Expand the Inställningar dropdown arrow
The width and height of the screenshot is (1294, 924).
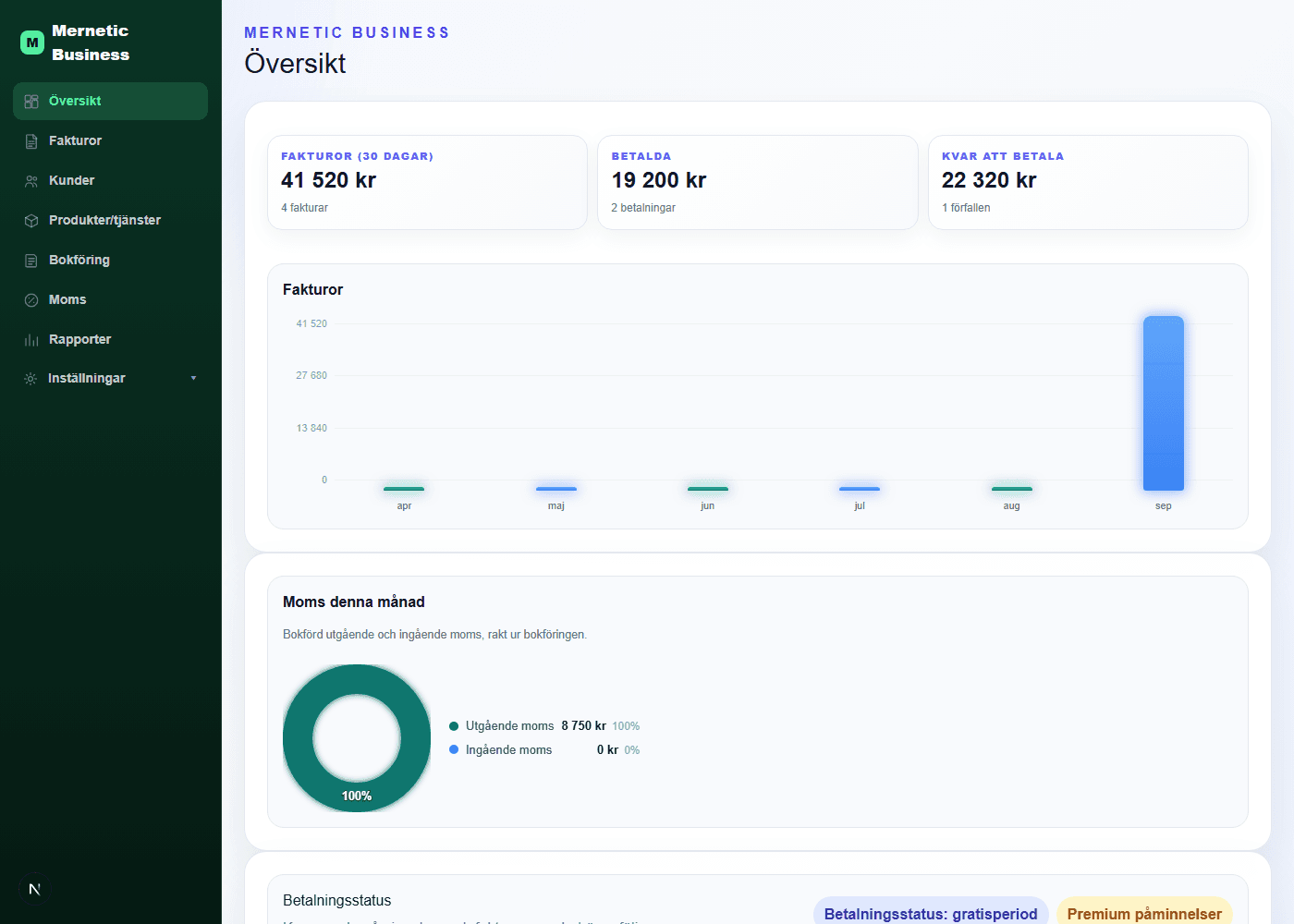click(x=193, y=378)
